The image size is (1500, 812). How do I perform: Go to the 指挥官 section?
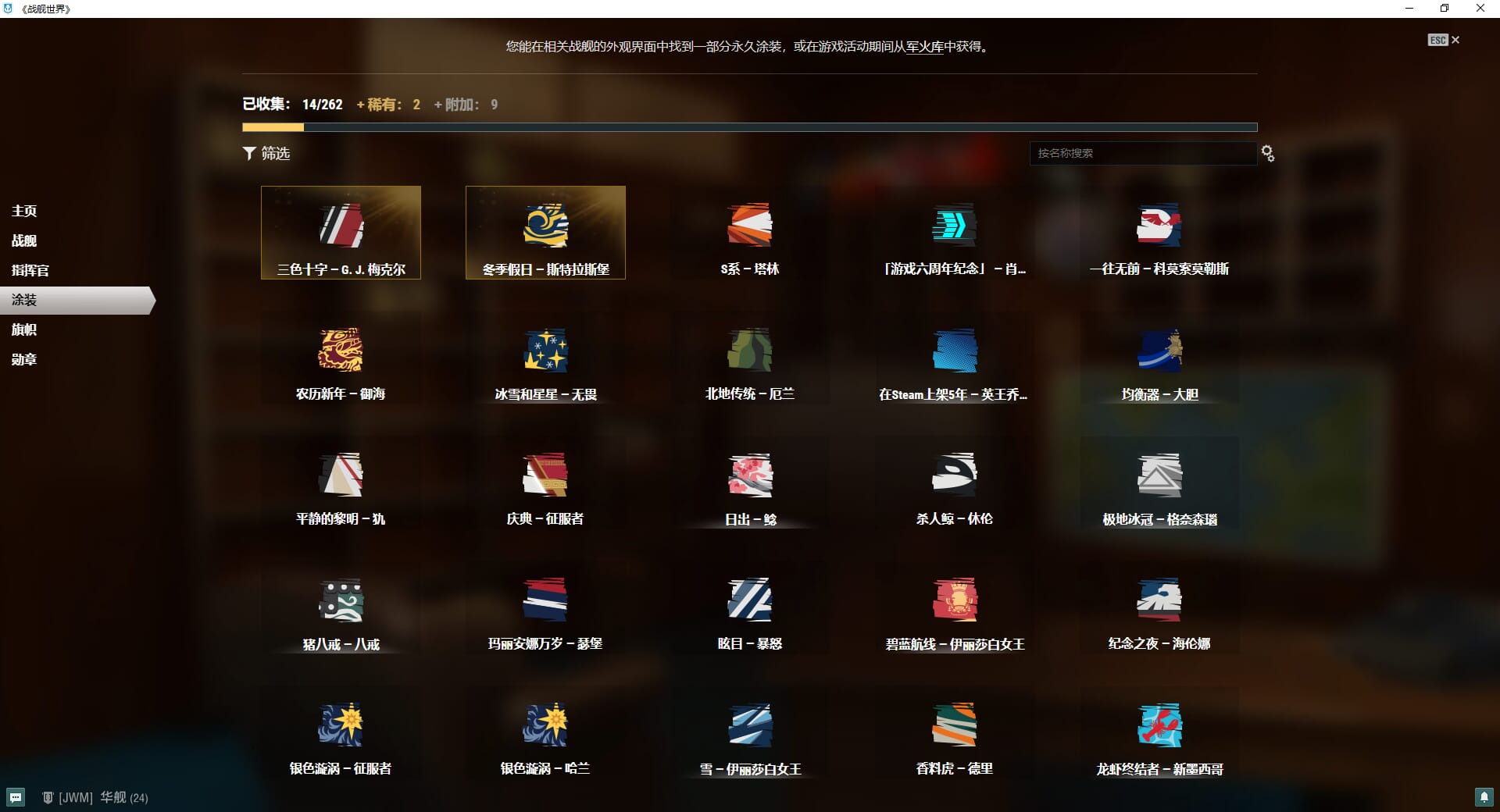tap(30, 270)
